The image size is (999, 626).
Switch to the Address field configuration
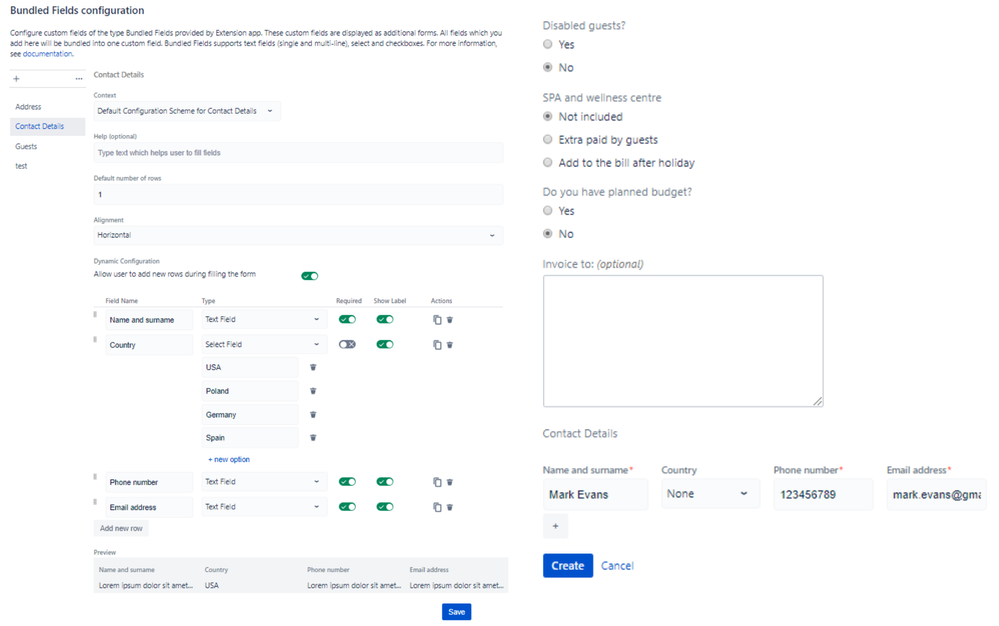(26, 106)
